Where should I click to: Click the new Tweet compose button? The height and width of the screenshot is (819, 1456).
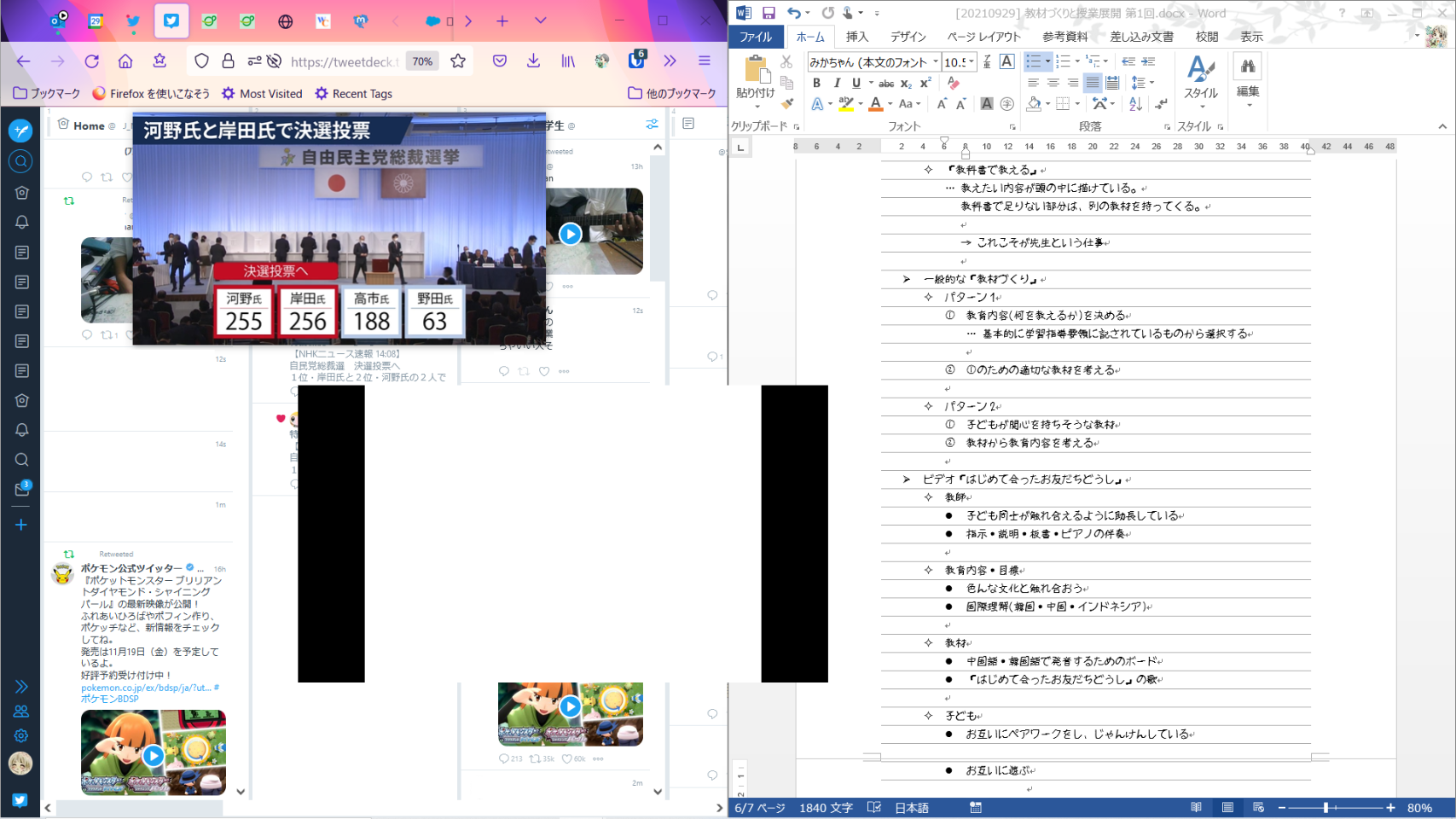pyautogui.click(x=21, y=131)
